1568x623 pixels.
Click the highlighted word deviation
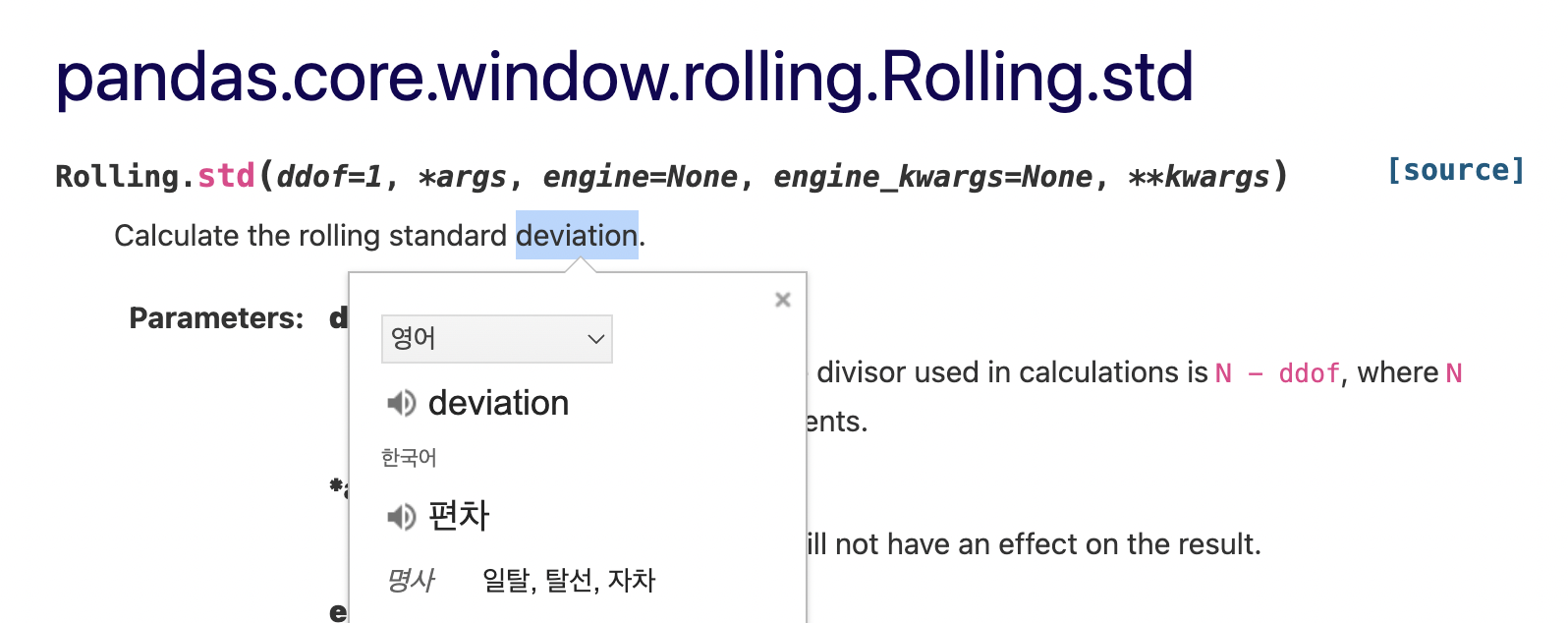click(x=577, y=236)
